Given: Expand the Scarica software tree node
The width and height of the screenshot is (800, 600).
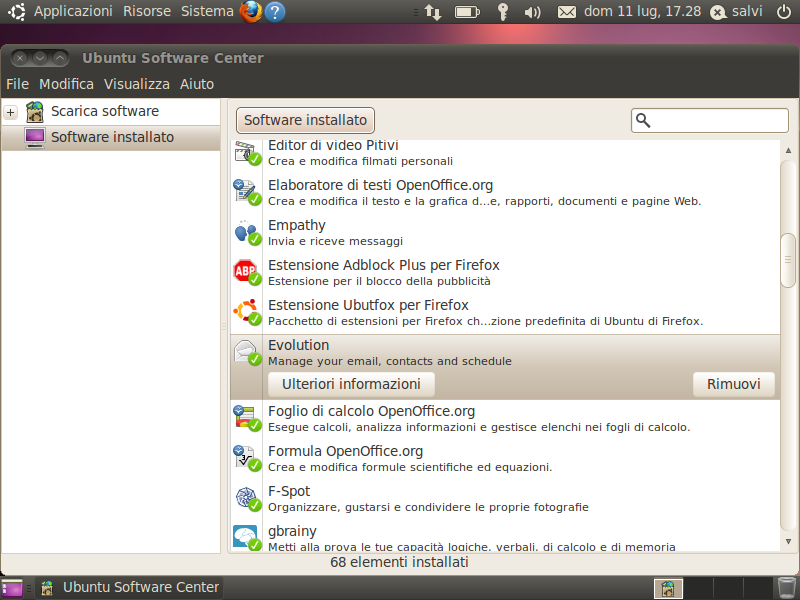Looking at the screenshot, I should click(11, 112).
